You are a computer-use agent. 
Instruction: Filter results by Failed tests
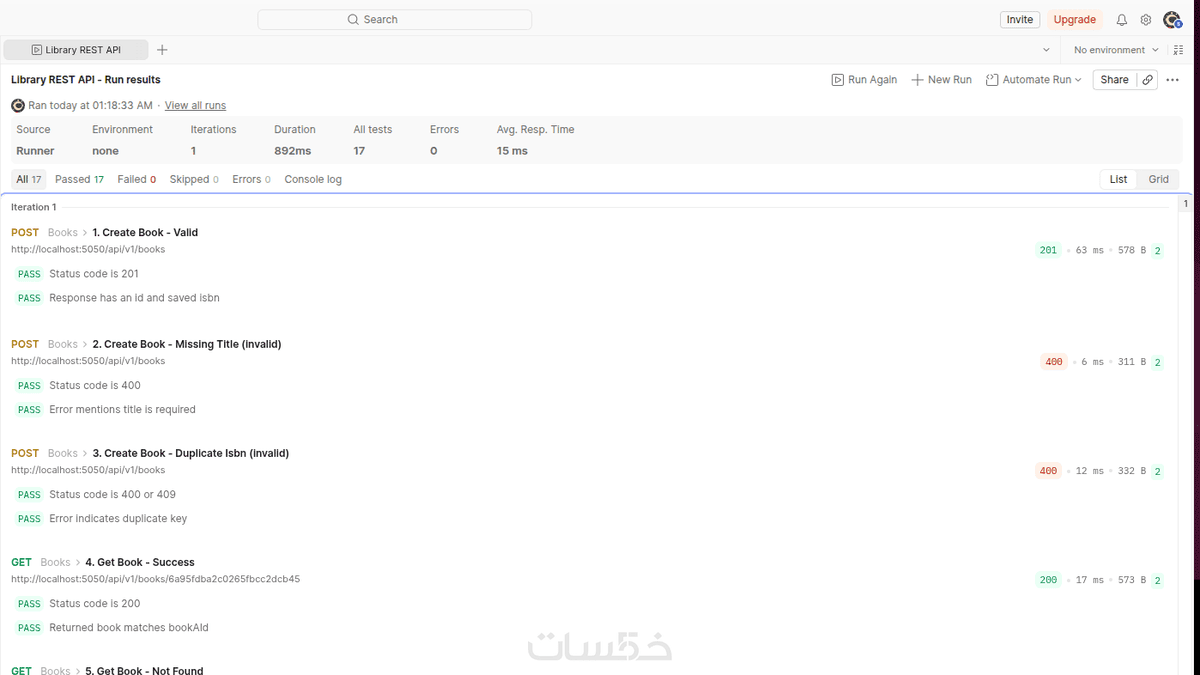pyautogui.click(x=137, y=180)
